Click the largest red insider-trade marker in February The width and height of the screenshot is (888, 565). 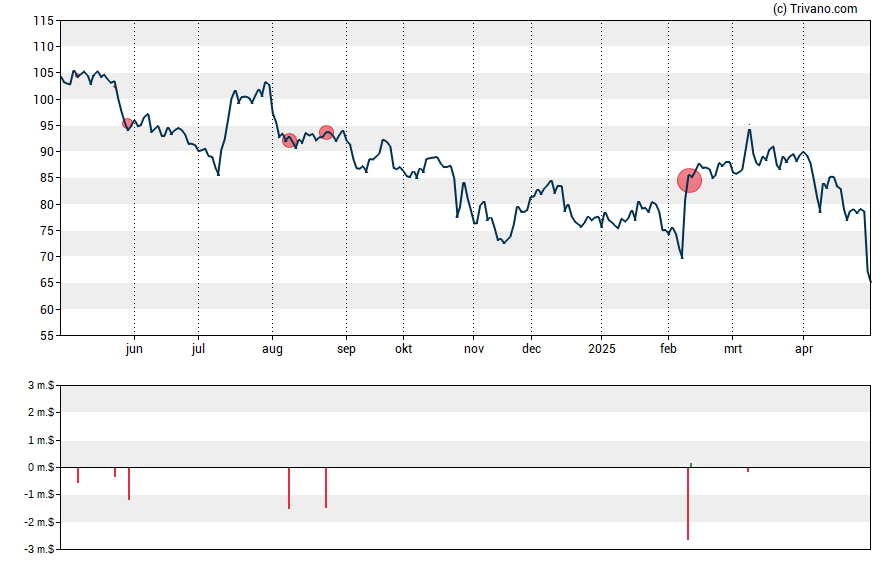tap(689, 181)
